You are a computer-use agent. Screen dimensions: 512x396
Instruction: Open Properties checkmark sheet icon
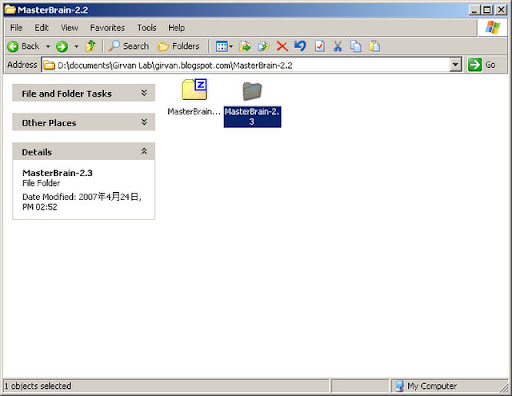click(320, 46)
